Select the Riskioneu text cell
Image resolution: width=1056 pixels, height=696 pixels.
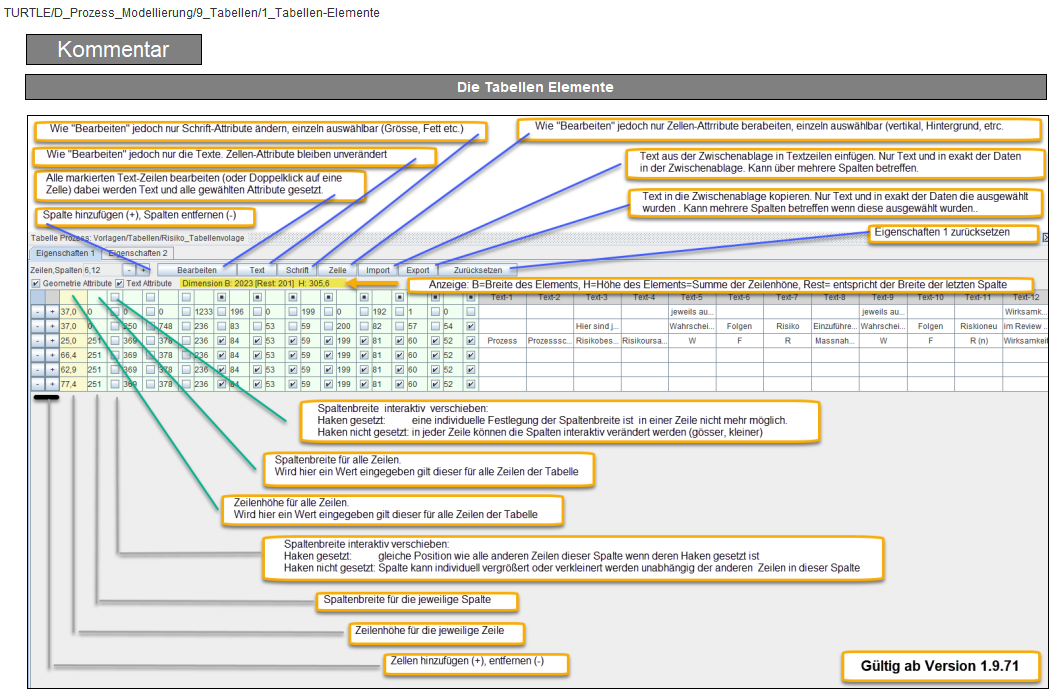click(978, 326)
